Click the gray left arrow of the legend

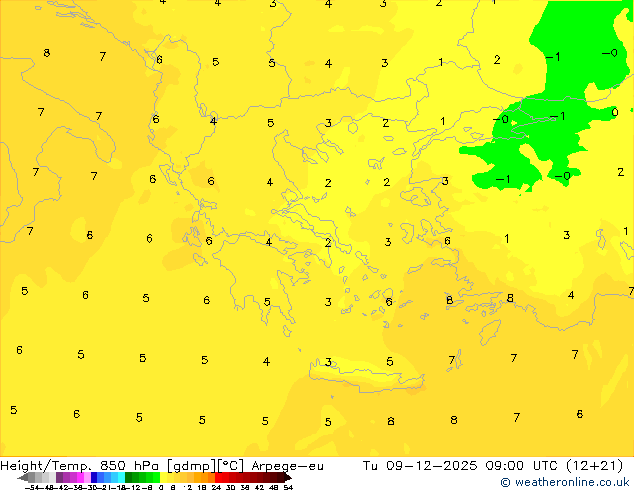(23, 478)
